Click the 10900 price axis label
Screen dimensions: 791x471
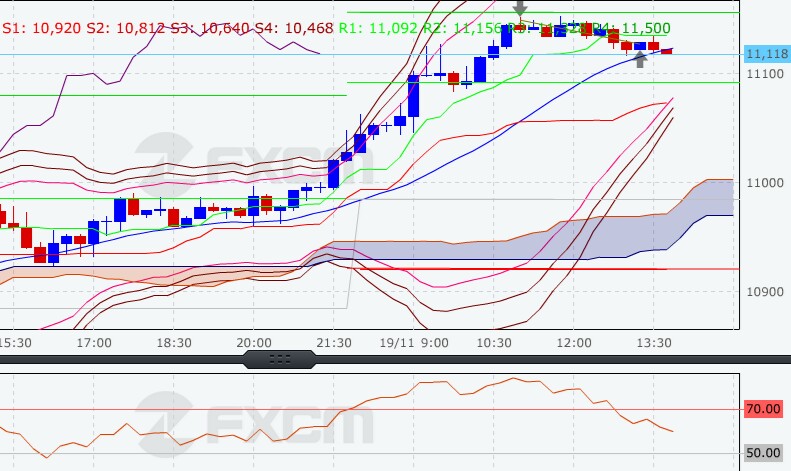(x=765, y=291)
